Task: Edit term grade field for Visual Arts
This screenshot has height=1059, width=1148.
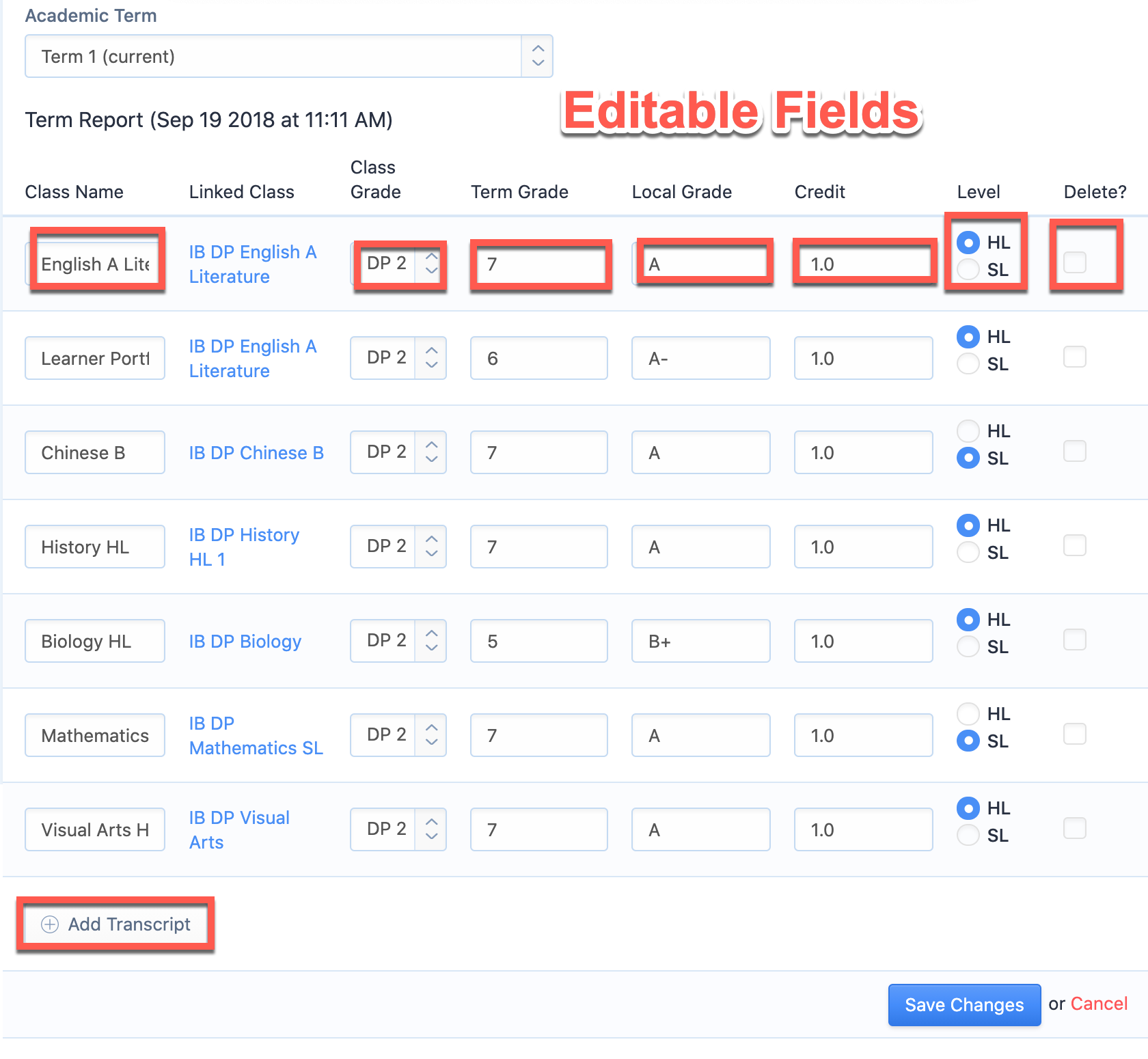Action: (x=539, y=829)
